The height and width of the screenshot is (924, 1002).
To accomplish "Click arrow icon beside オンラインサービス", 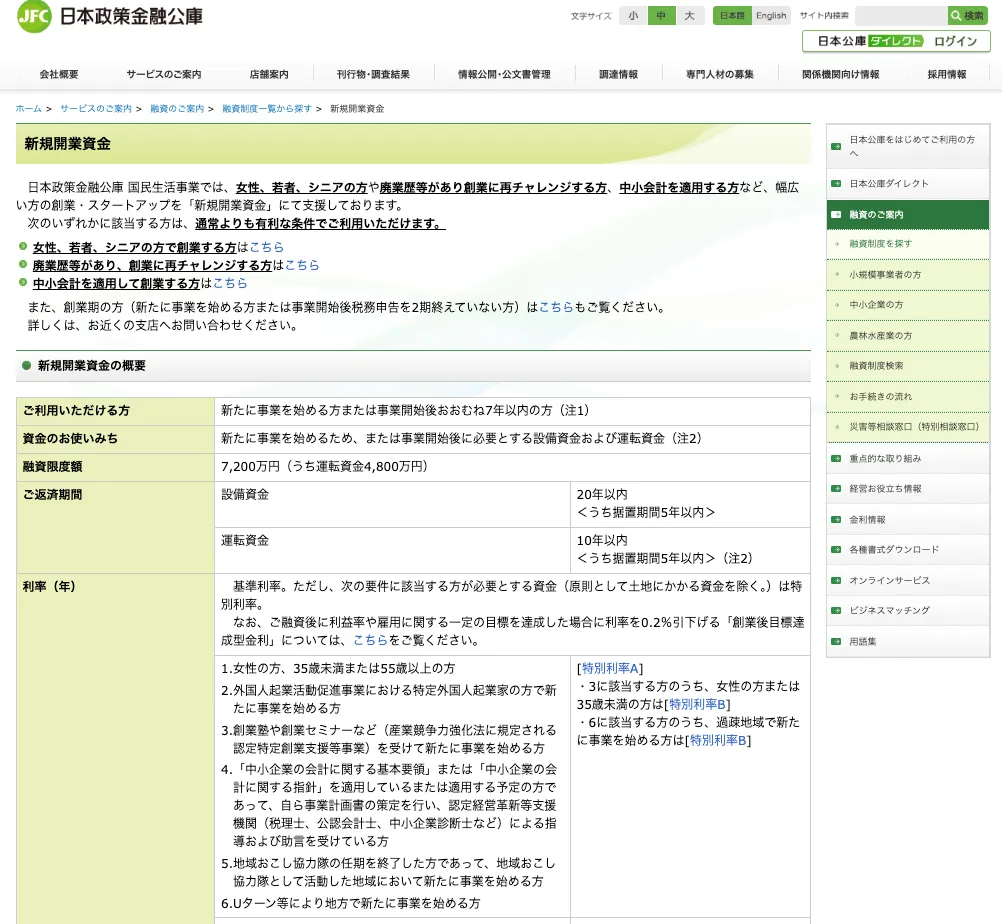I will tap(836, 580).
